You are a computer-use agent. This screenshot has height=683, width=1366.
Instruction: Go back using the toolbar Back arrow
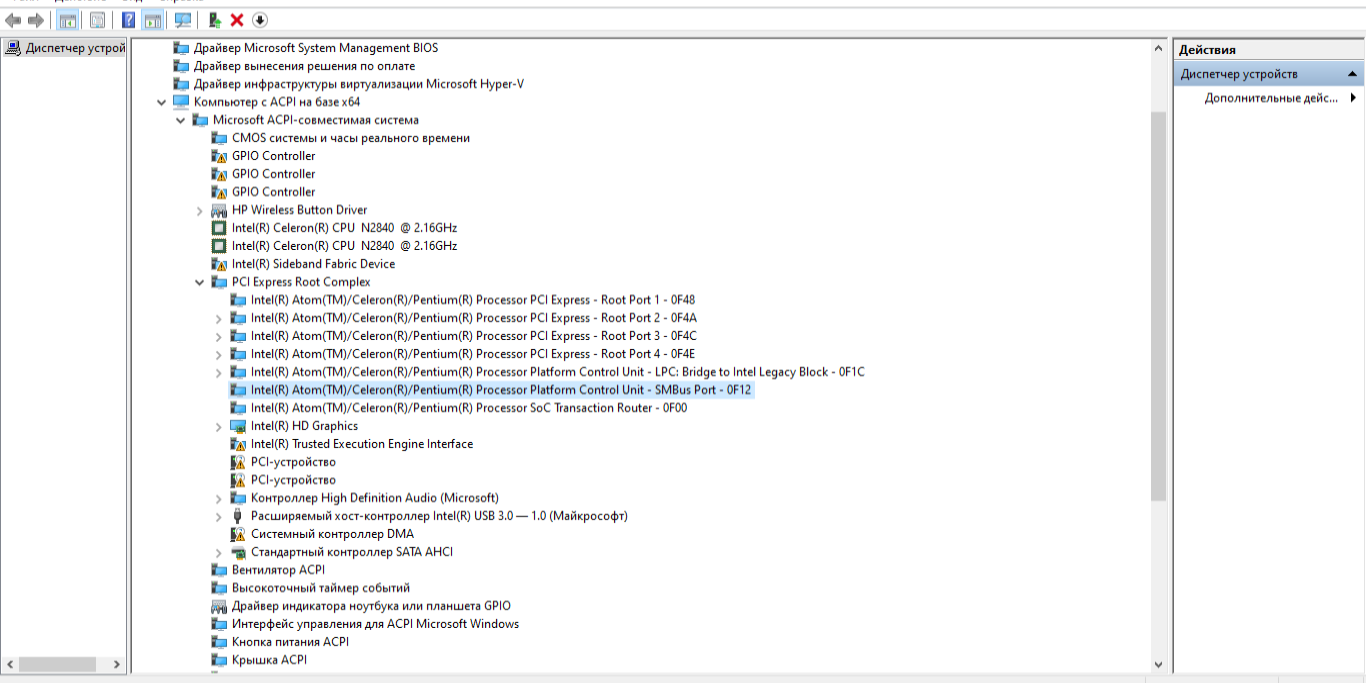click(13, 20)
